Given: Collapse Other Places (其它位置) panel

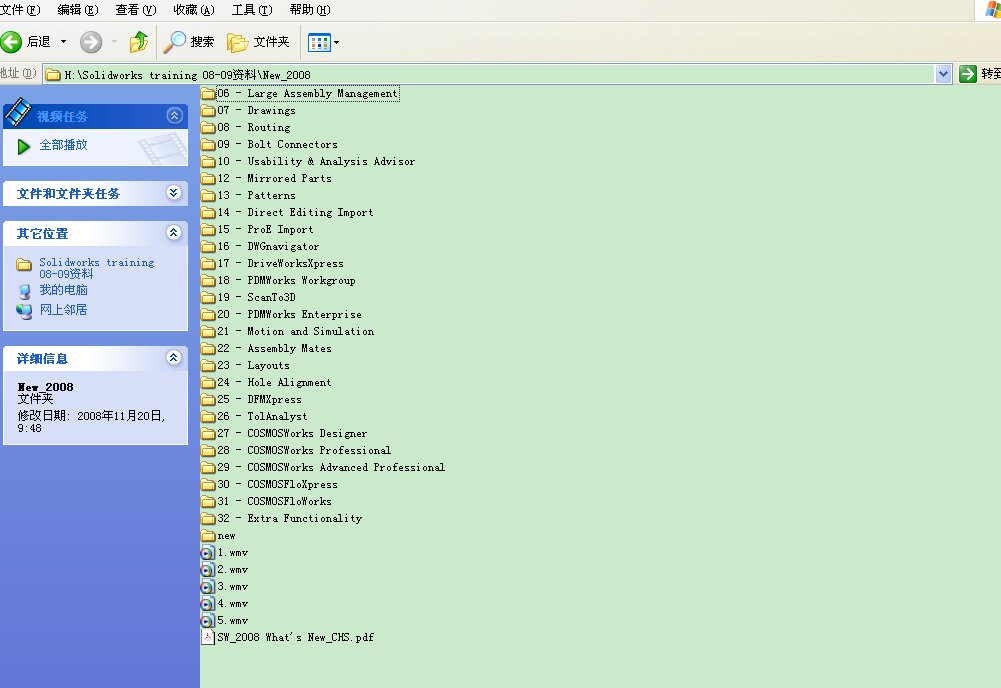Looking at the screenshot, I should click(x=174, y=232).
